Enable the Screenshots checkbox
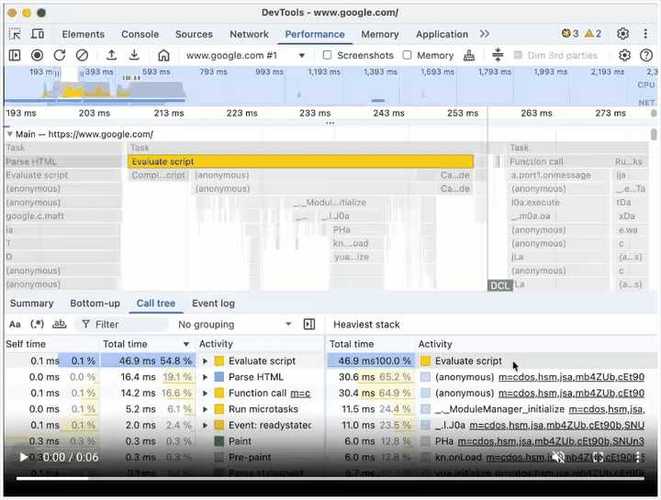 point(327,55)
